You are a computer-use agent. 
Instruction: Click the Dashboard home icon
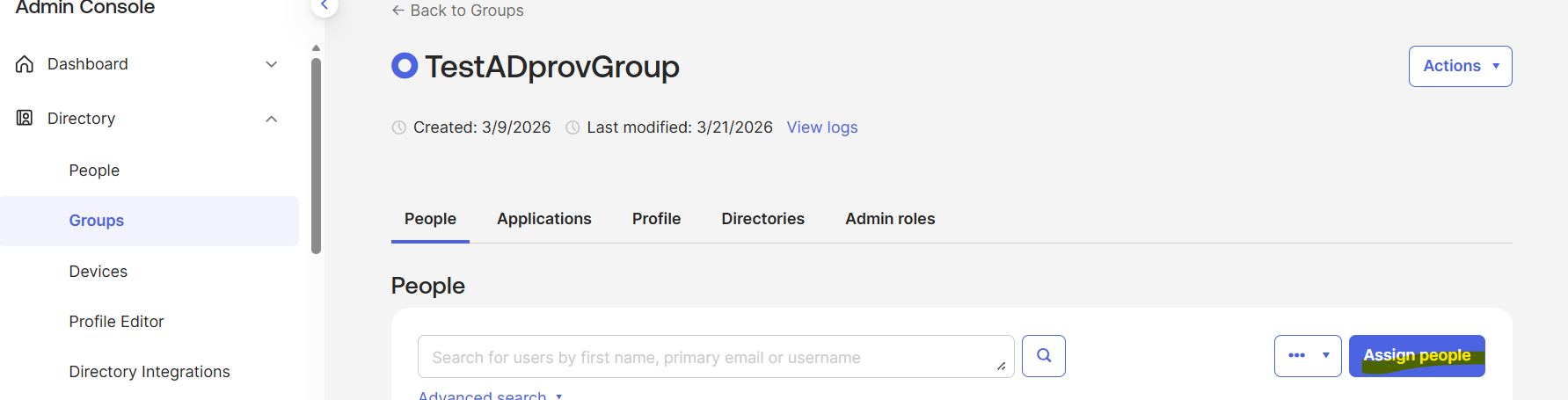tap(25, 64)
